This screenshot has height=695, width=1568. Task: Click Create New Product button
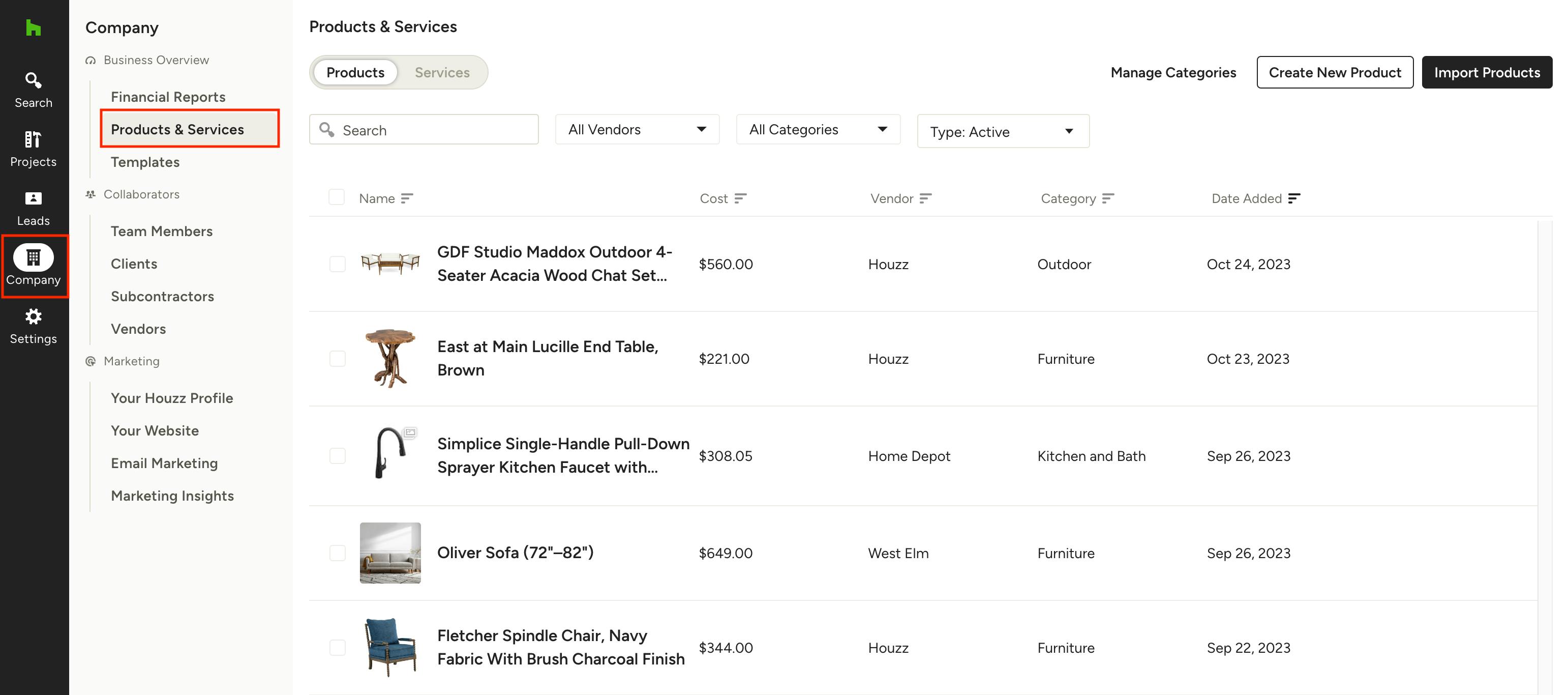[1335, 72]
